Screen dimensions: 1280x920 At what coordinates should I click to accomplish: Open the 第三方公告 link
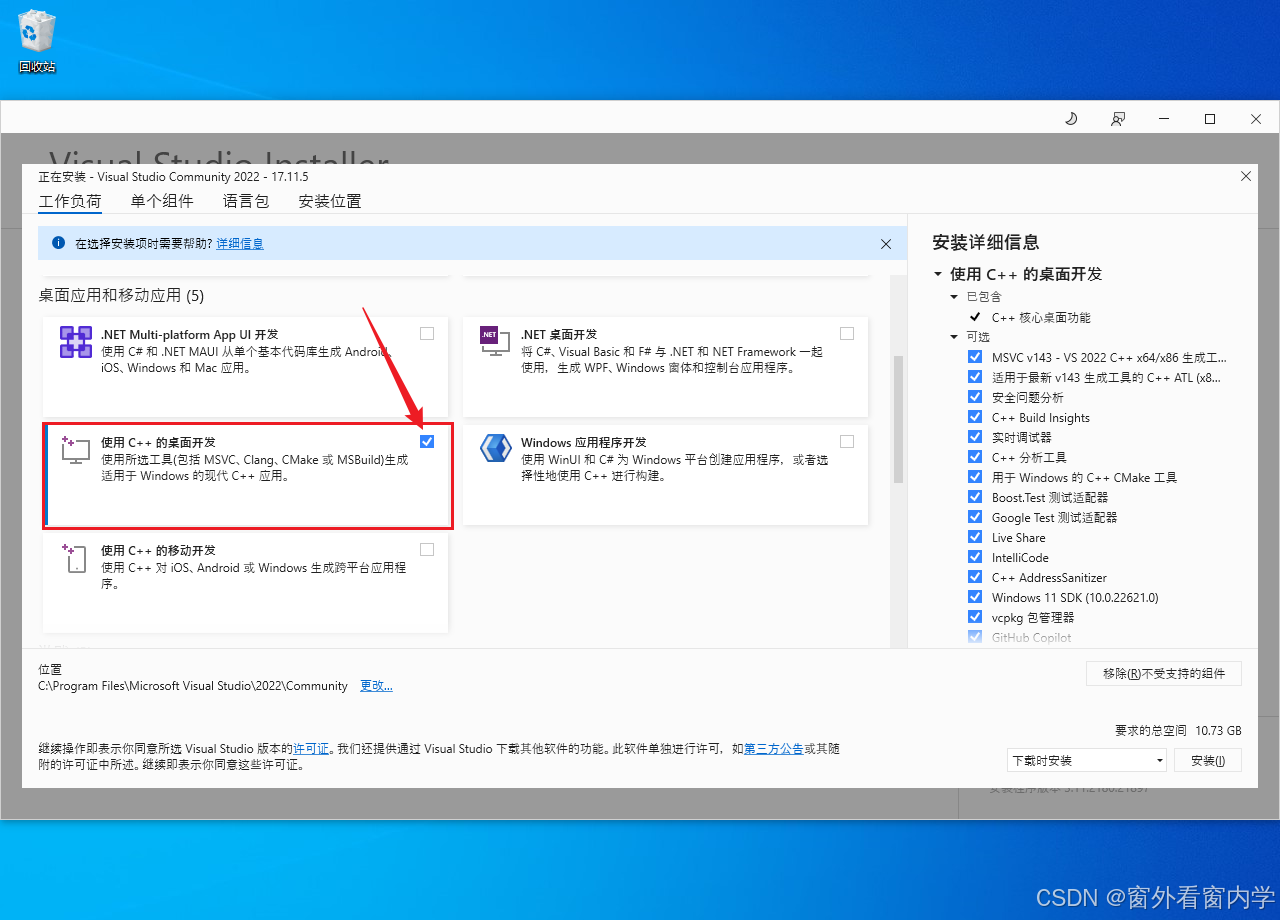coord(774,748)
